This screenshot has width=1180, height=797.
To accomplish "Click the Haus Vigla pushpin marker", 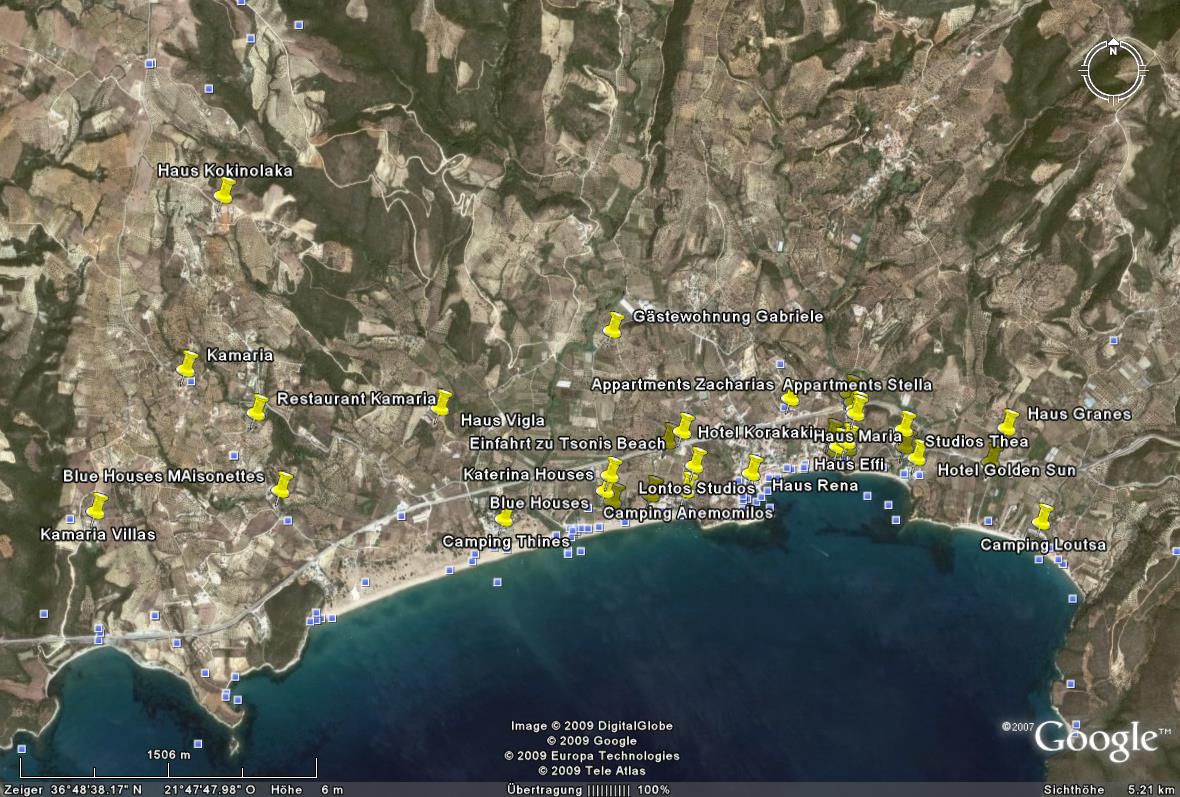I will 442,402.
